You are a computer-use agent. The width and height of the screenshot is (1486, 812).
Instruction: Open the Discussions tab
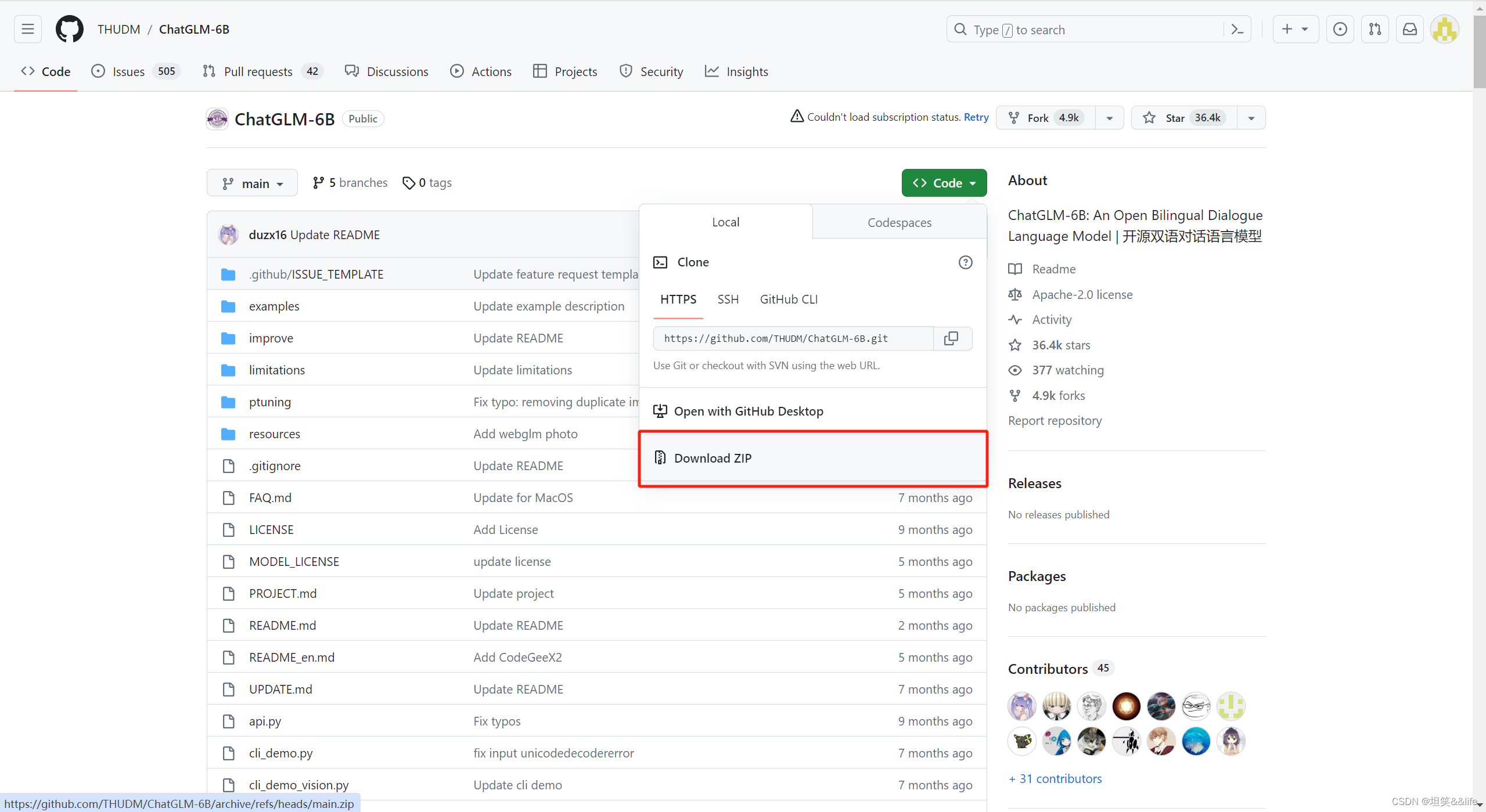[387, 71]
